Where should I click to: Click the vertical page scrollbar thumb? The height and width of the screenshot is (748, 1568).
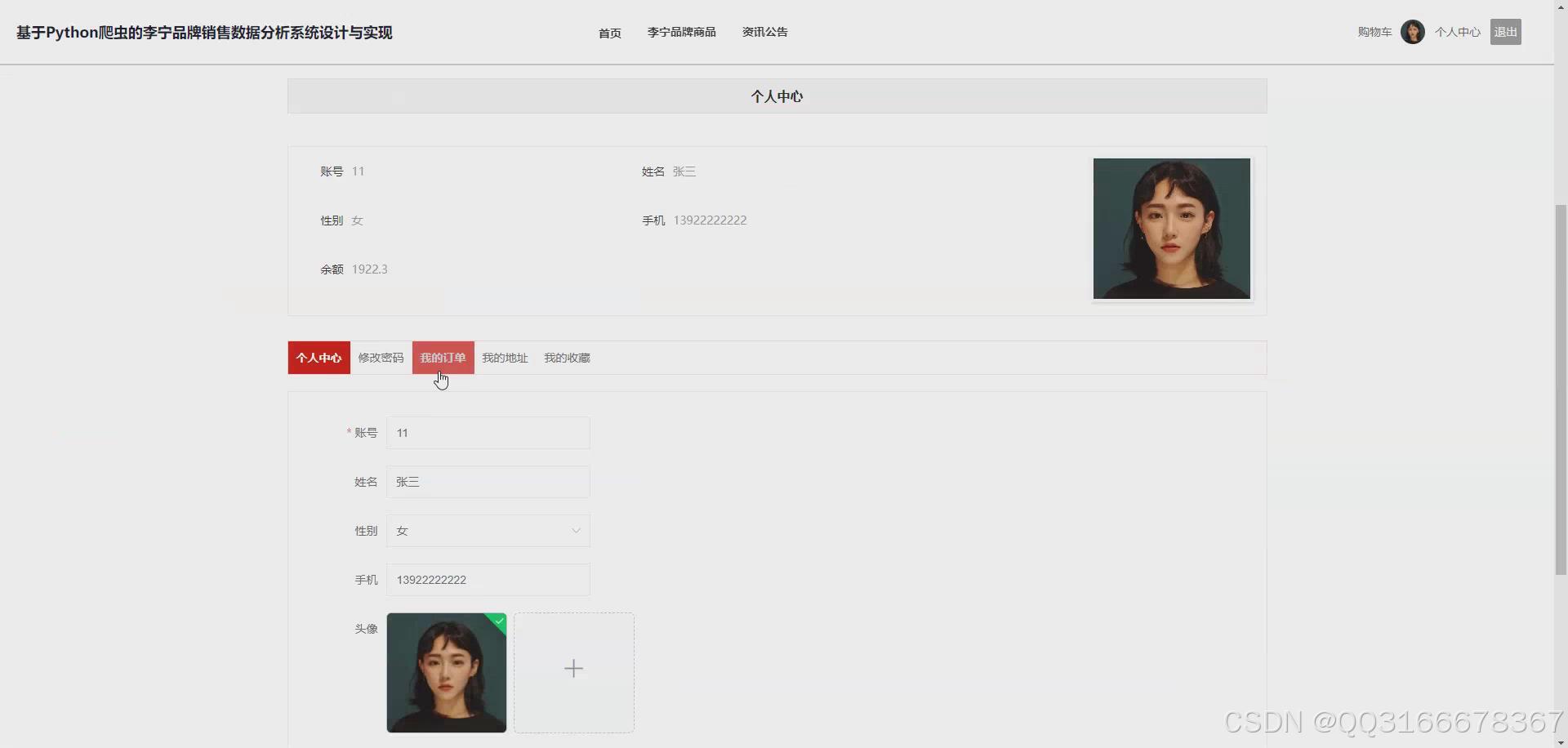point(1561,390)
